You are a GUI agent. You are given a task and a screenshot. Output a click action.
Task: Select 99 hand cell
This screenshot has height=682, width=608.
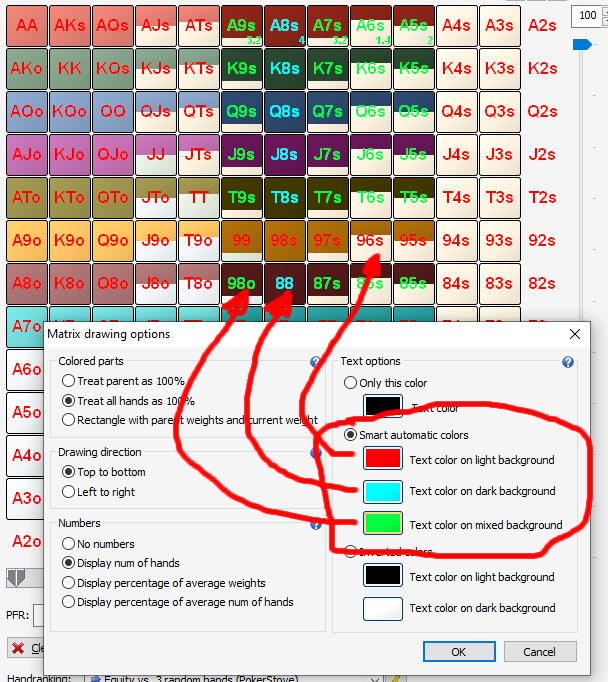[x=242, y=241]
